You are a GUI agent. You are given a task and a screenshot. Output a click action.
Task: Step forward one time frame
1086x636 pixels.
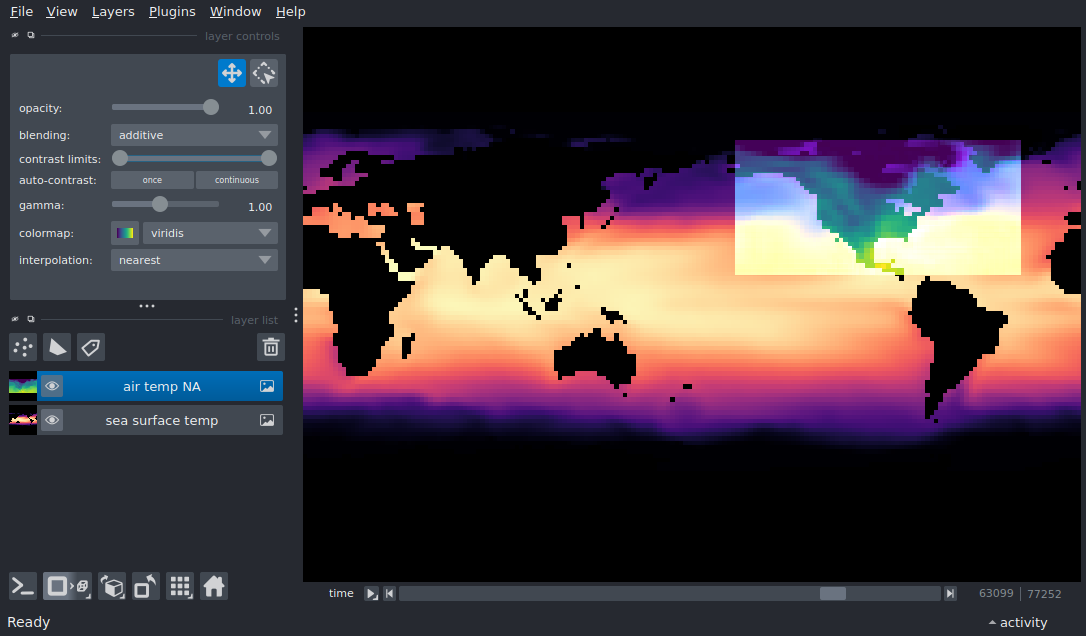pos(950,594)
